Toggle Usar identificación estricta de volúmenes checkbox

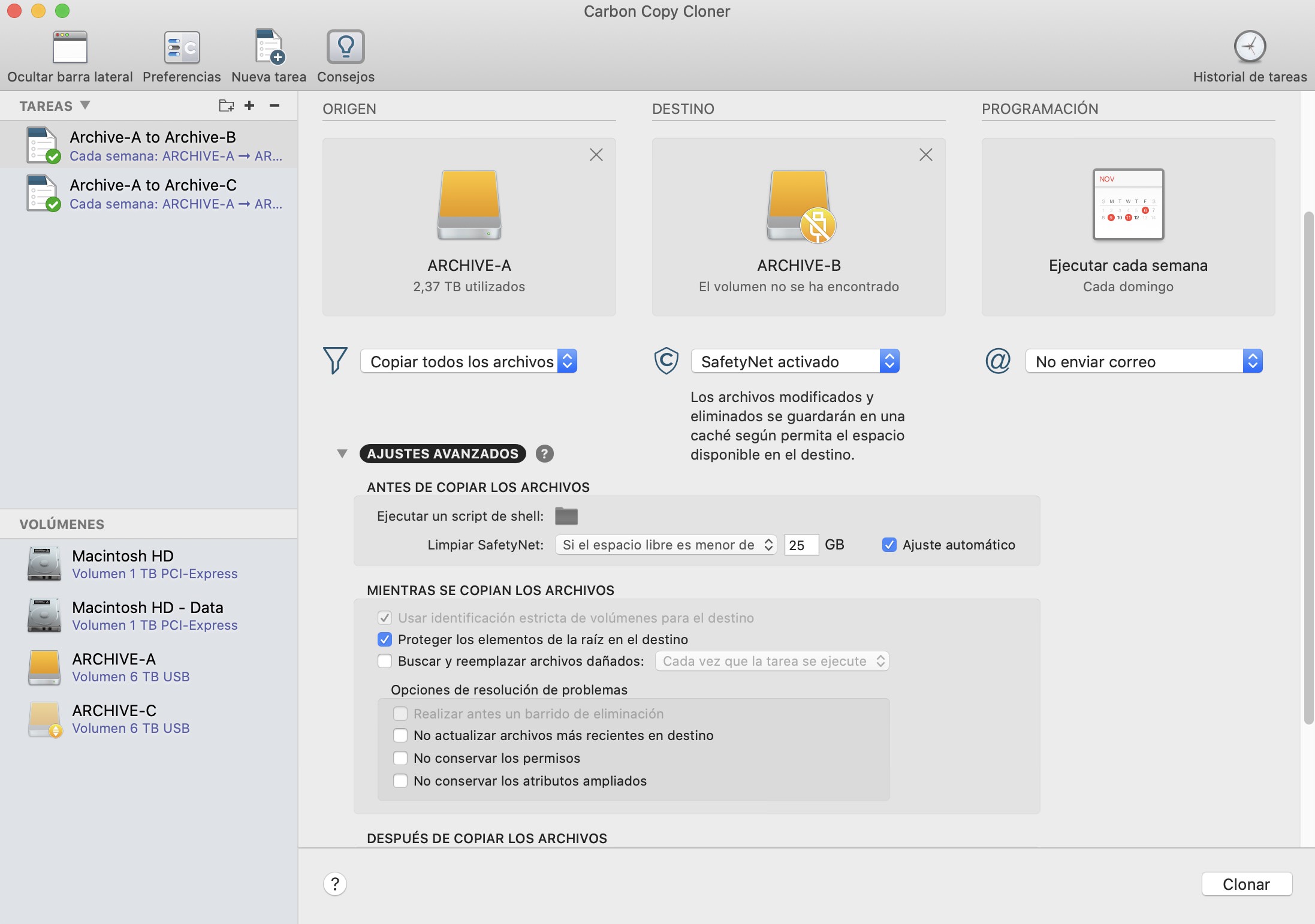(385, 618)
